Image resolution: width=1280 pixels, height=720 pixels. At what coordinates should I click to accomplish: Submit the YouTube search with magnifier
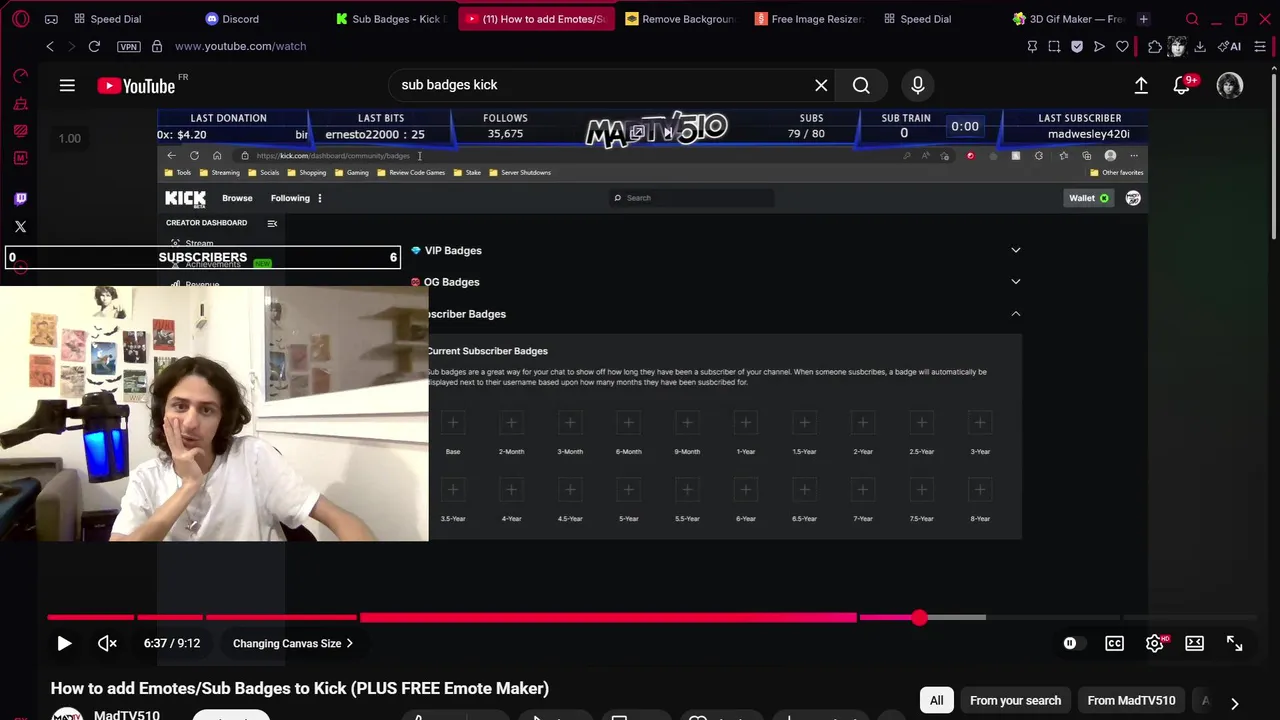tap(861, 86)
